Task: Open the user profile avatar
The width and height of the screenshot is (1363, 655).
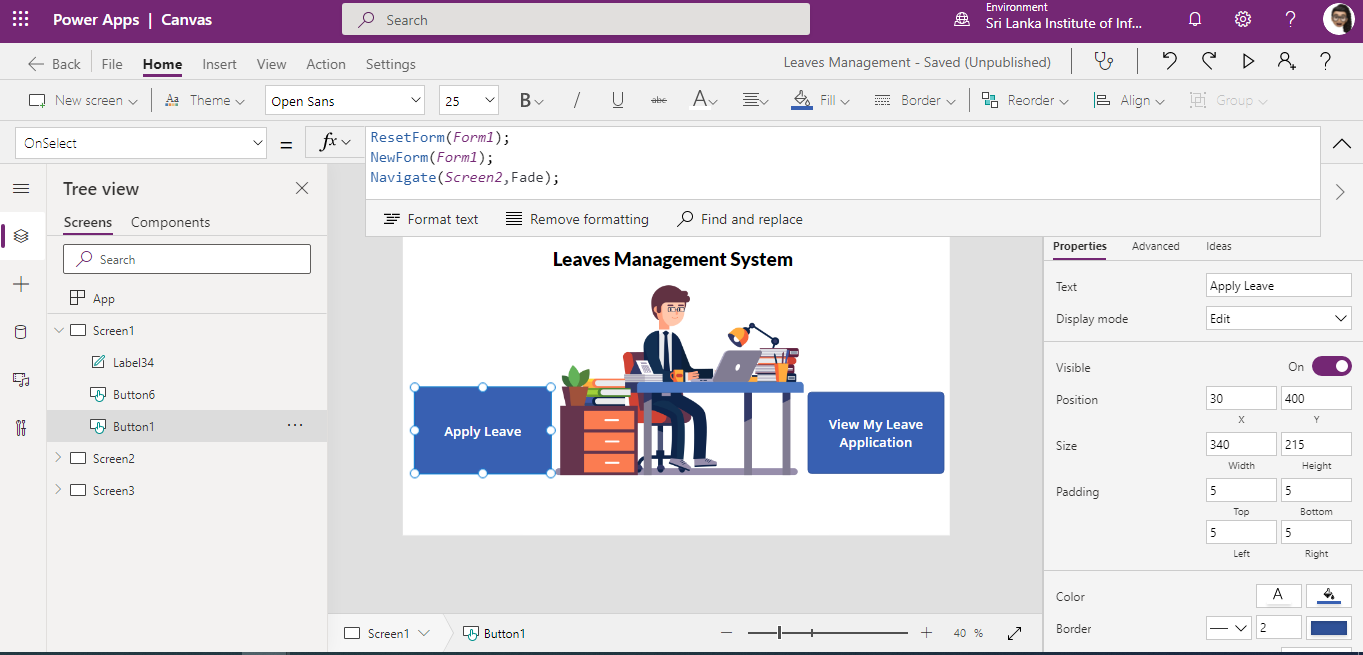Action: (1338, 20)
